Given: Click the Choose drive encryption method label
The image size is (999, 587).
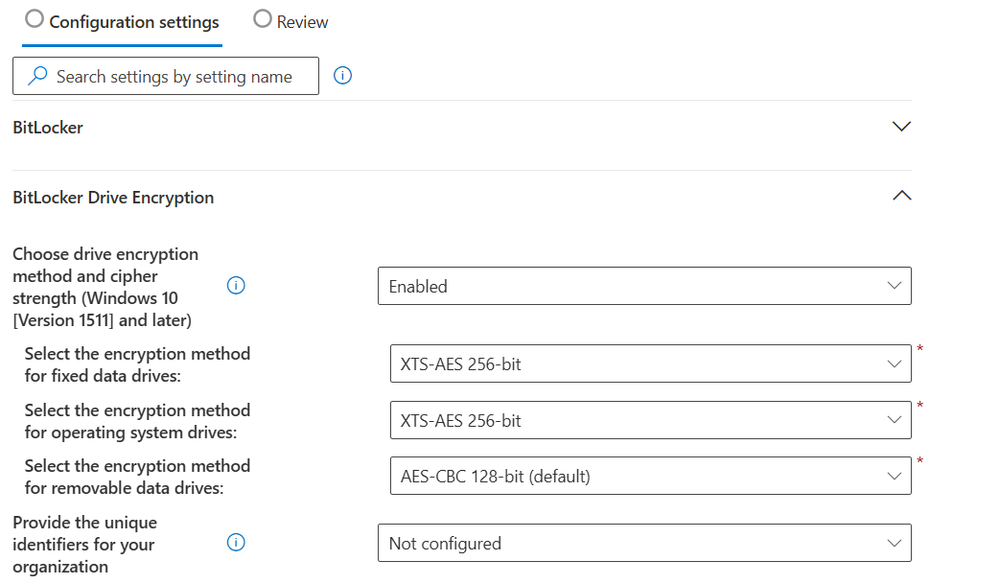Looking at the screenshot, I should (x=106, y=287).
